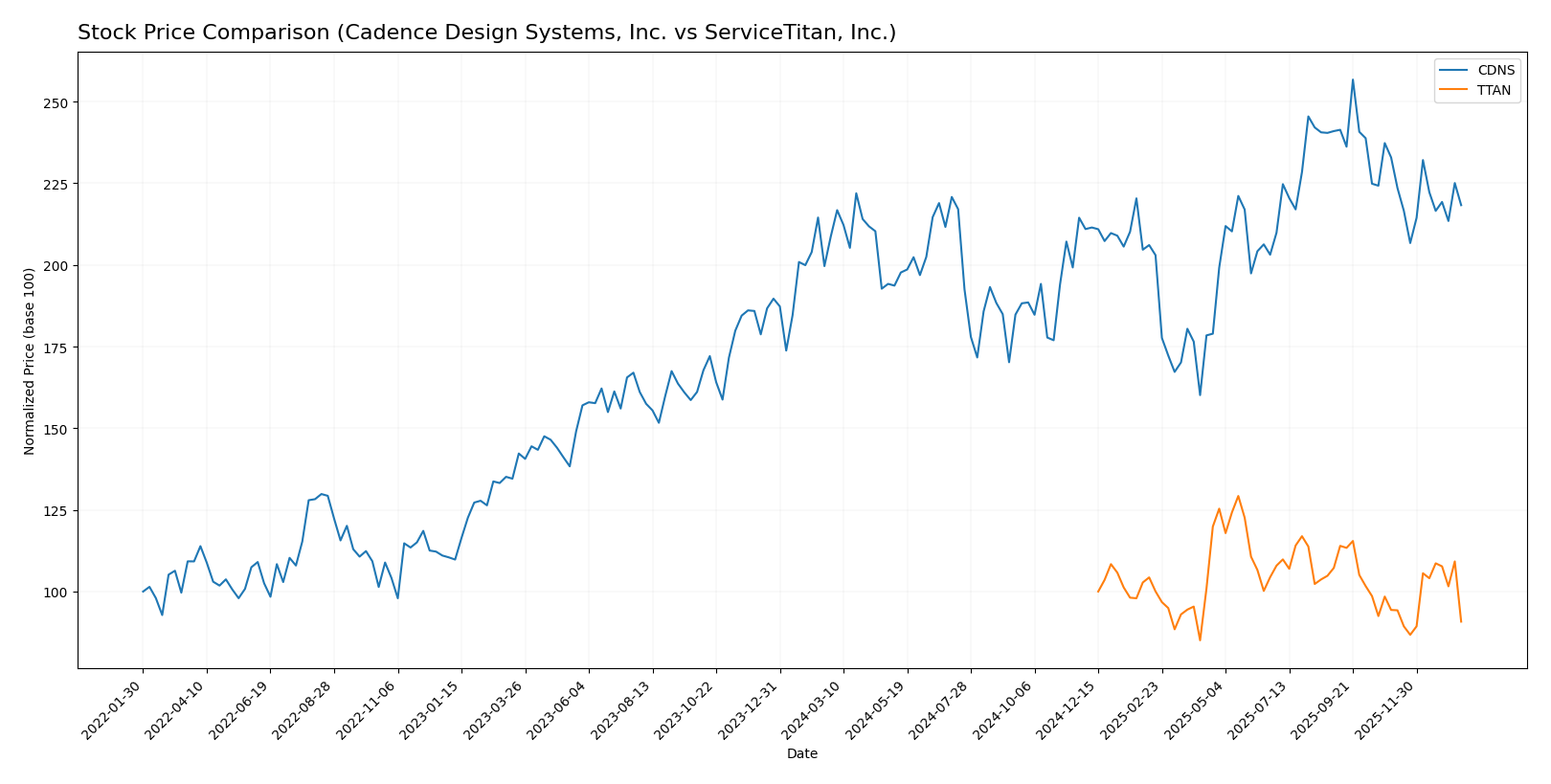1551x784 pixels.
Task: Click the Date x-axis label
Action: click(x=801, y=754)
